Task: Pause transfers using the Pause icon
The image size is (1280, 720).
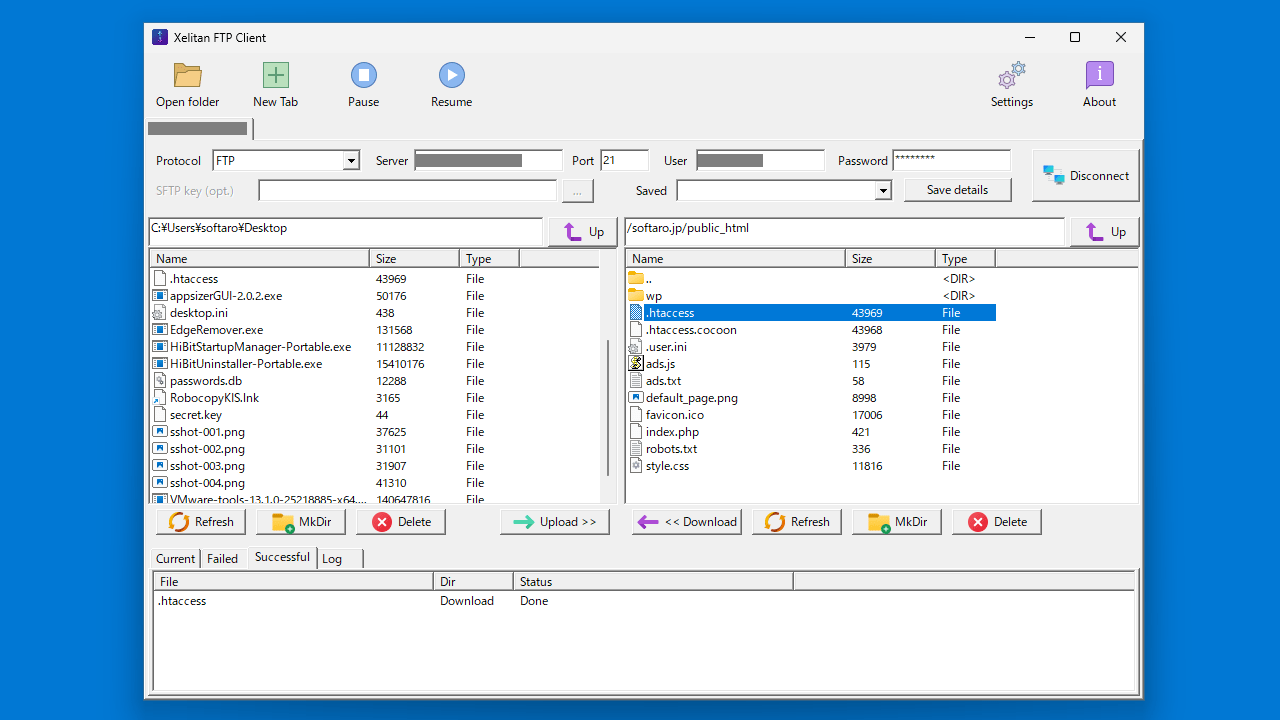Action: (363, 76)
